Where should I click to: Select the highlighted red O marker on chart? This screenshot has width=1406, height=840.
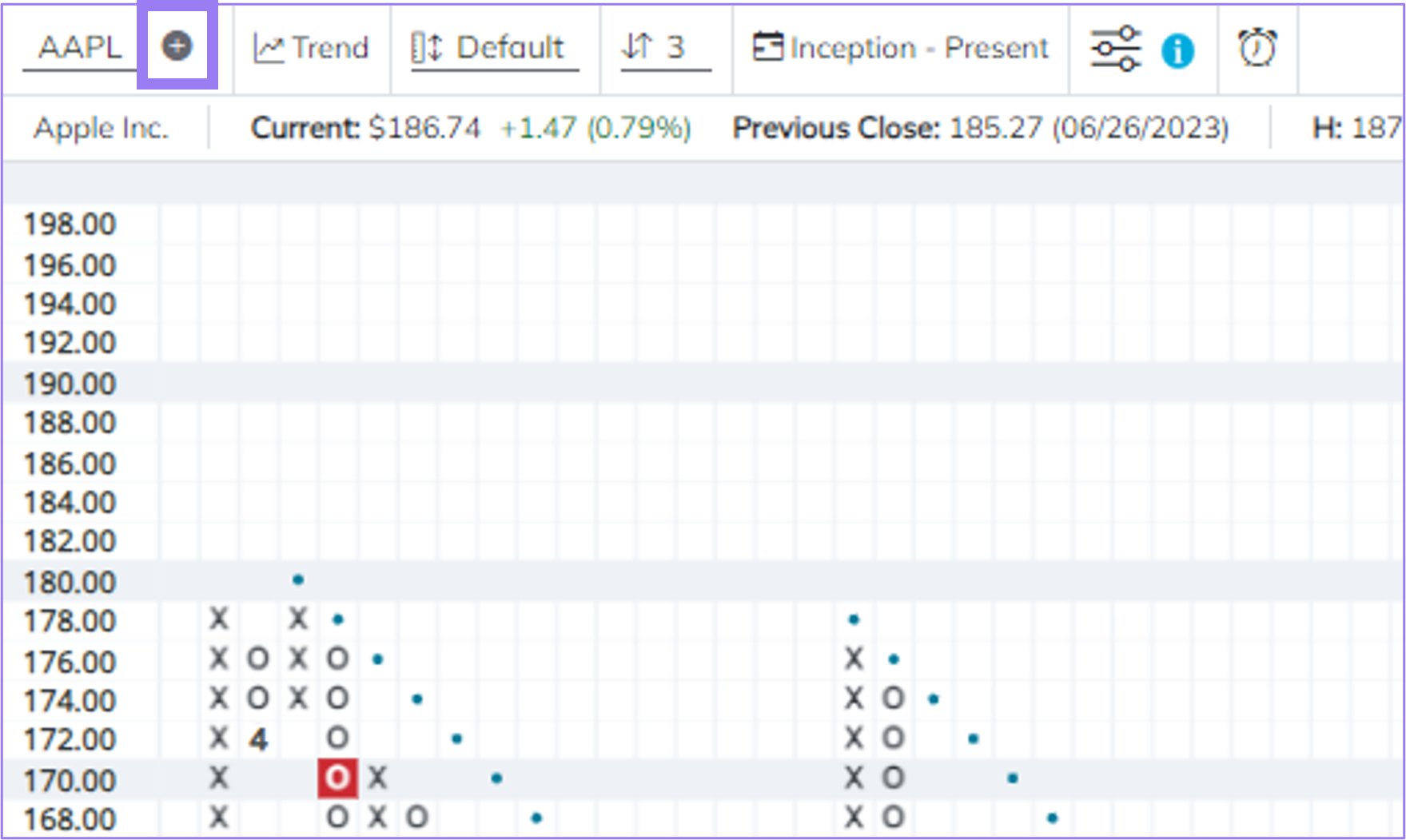pyautogui.click(x=337, y=778)
